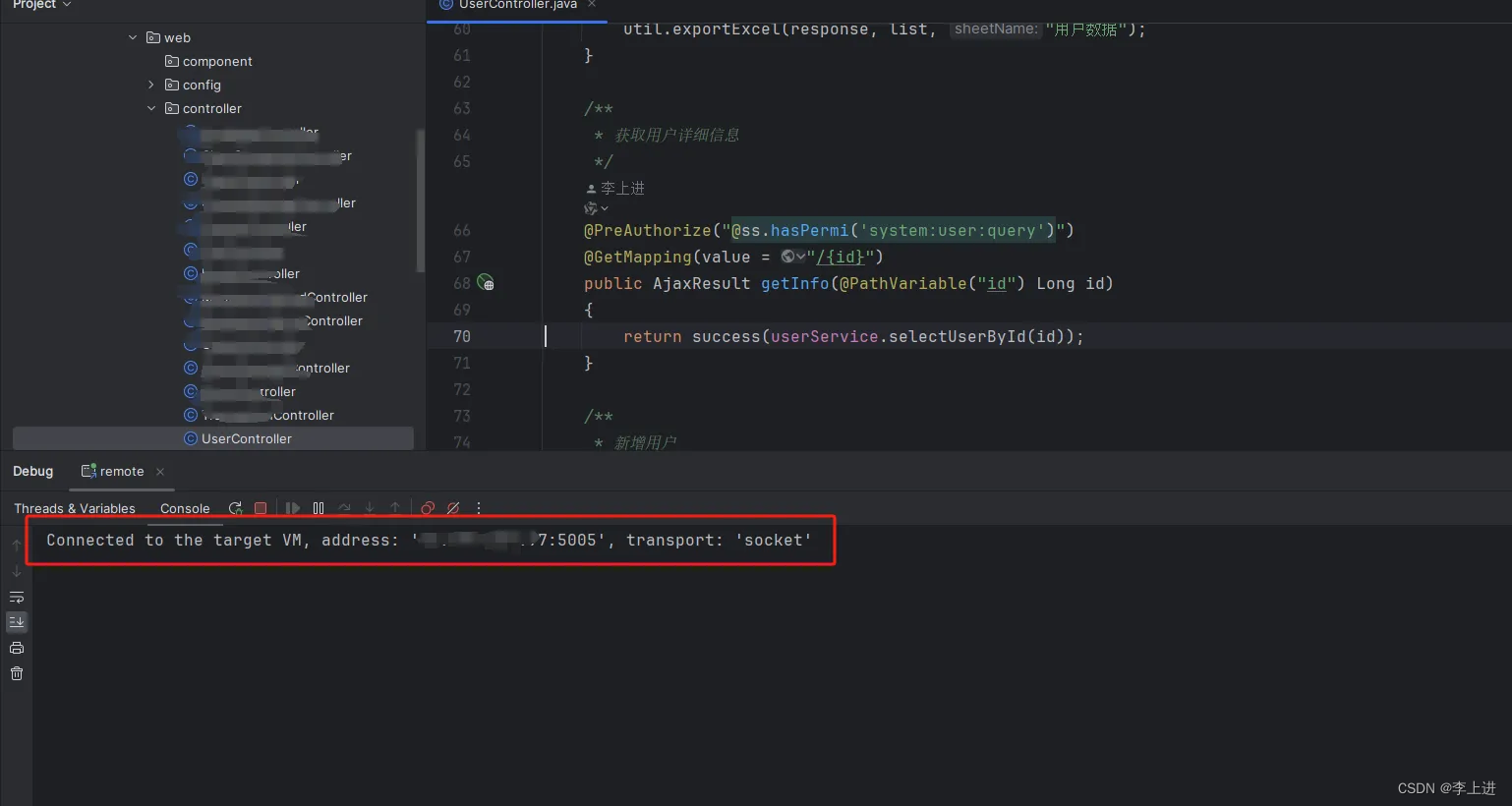
Task: Open View Breakpoints dialog
Action: point(428,508)
